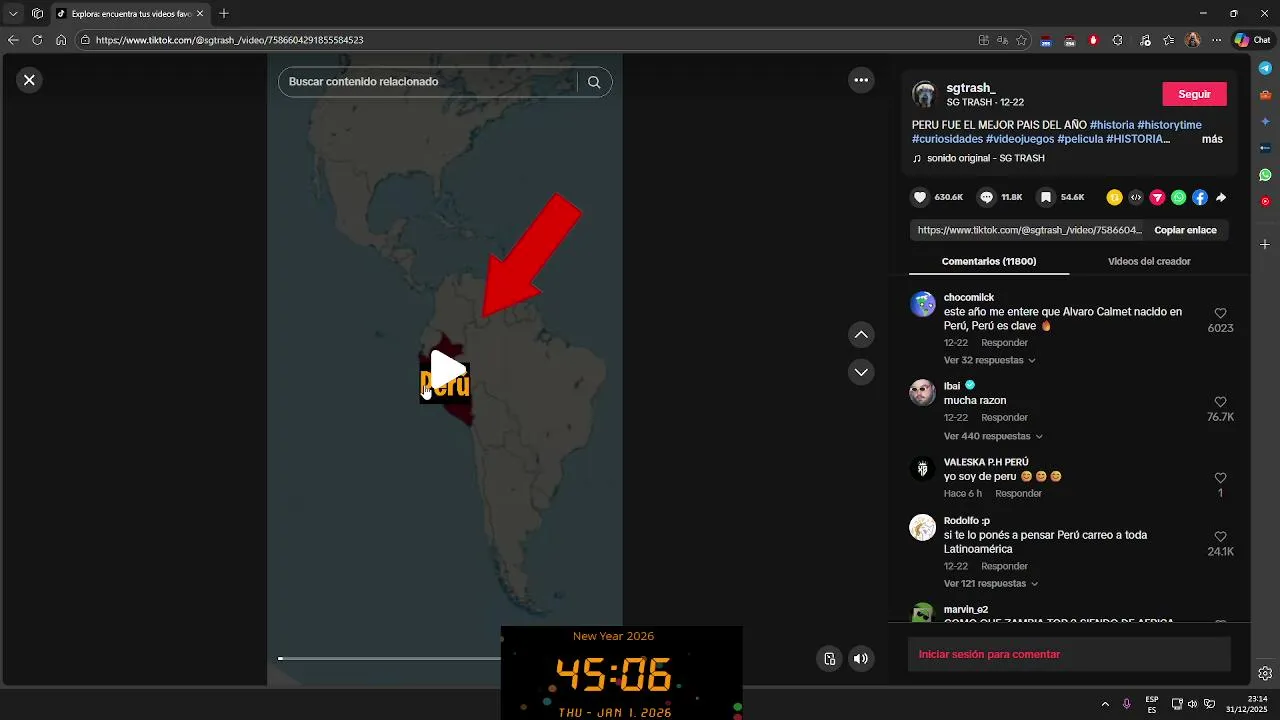Reload the page in the browser
The height and width of the screenshot is (720, 1280).
pyautogui.click(x=37, y=40)
